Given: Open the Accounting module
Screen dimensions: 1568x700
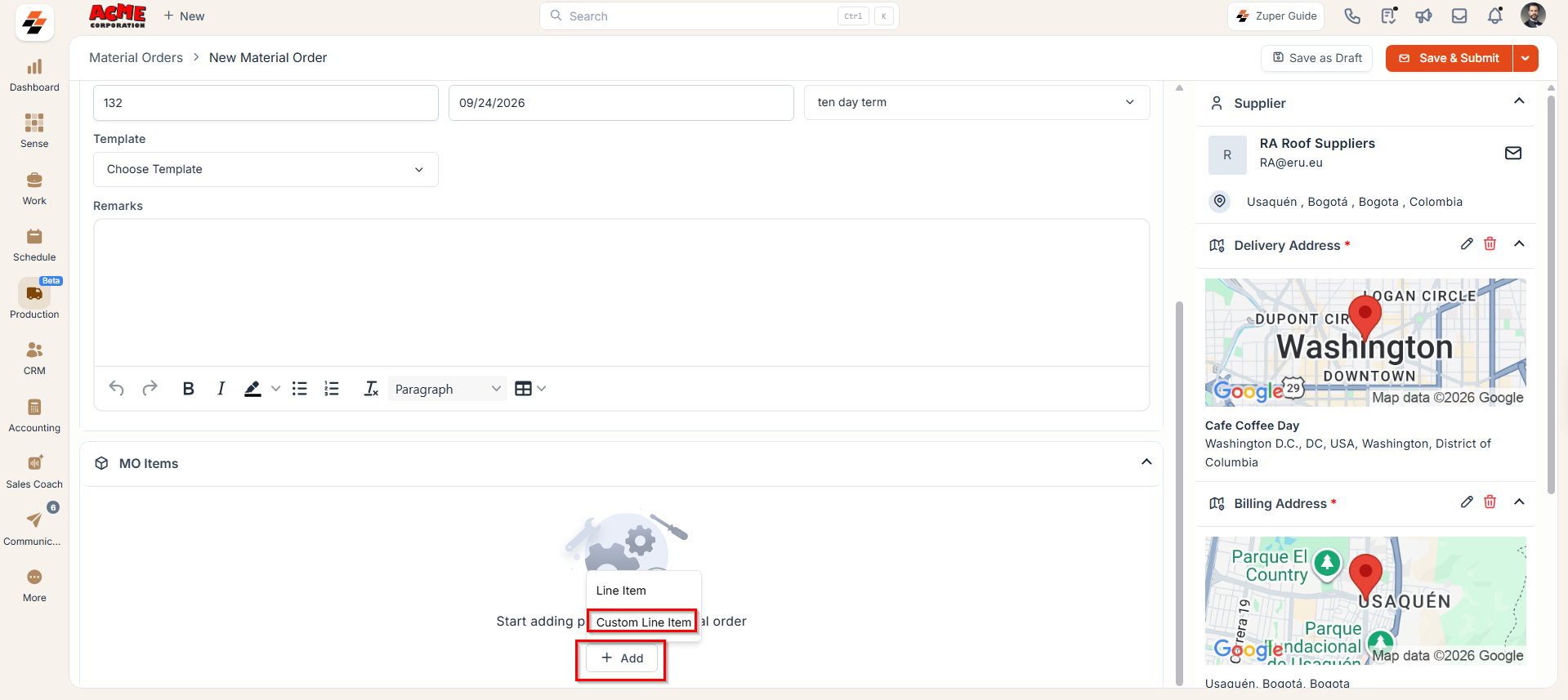Looking at the screenshot, I should click(x=34, y=416).
